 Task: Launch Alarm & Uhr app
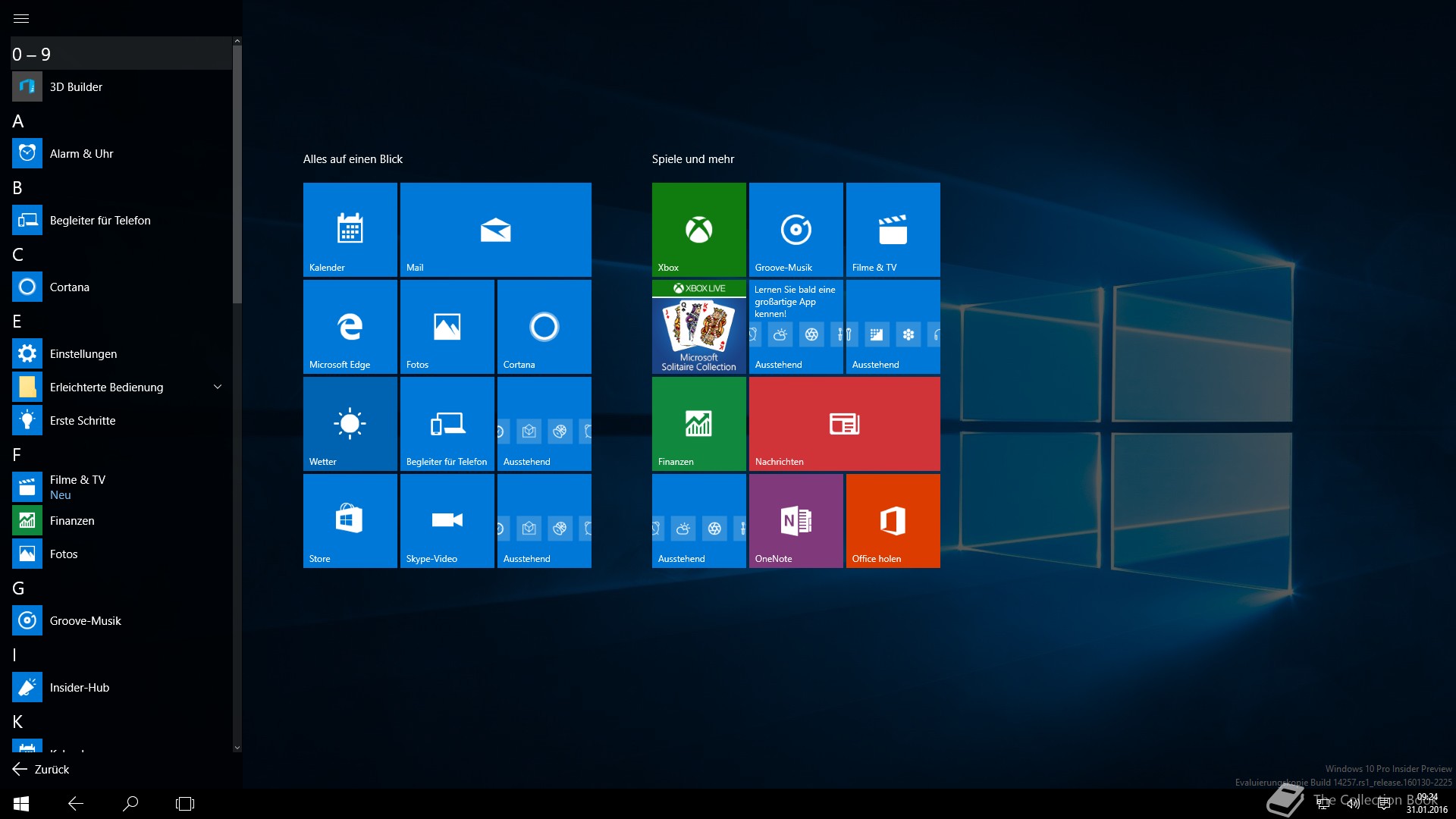[121, 153]
